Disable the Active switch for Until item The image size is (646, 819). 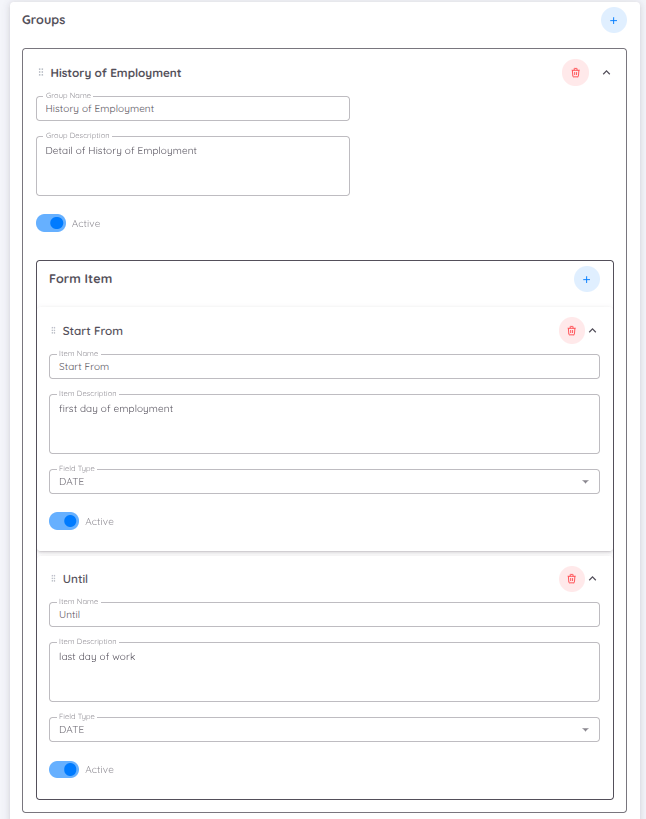(x=64, y=769)
